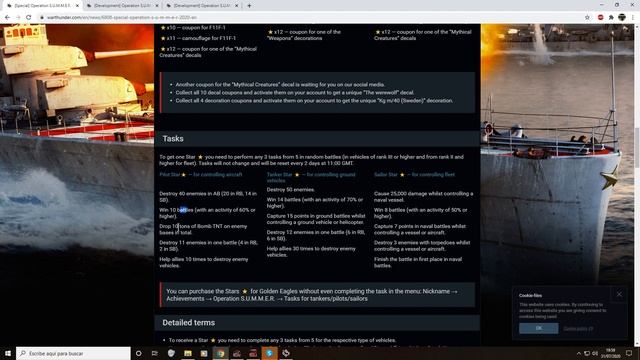Switch to the third Development Operation tab
This screenshot has width=640, height=360.
202,6
